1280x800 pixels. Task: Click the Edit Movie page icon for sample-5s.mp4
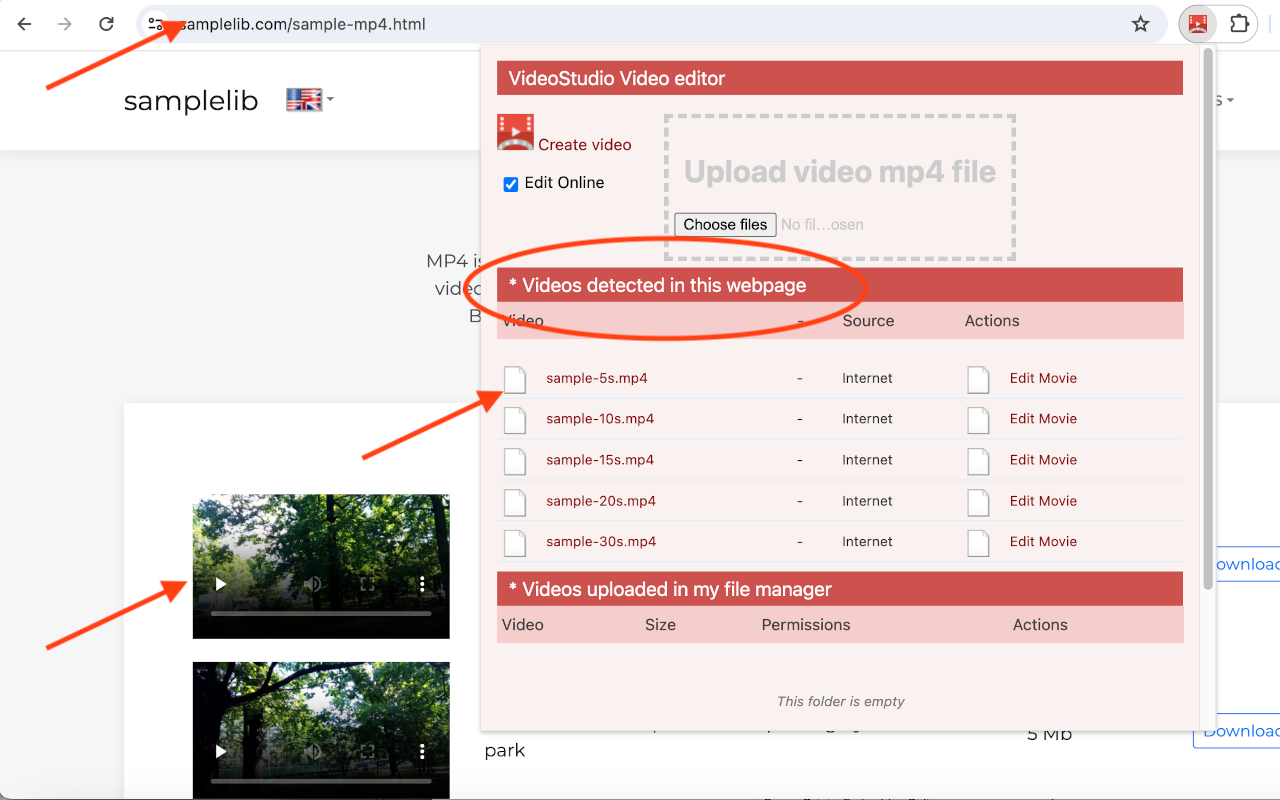(x=978, y=379)
